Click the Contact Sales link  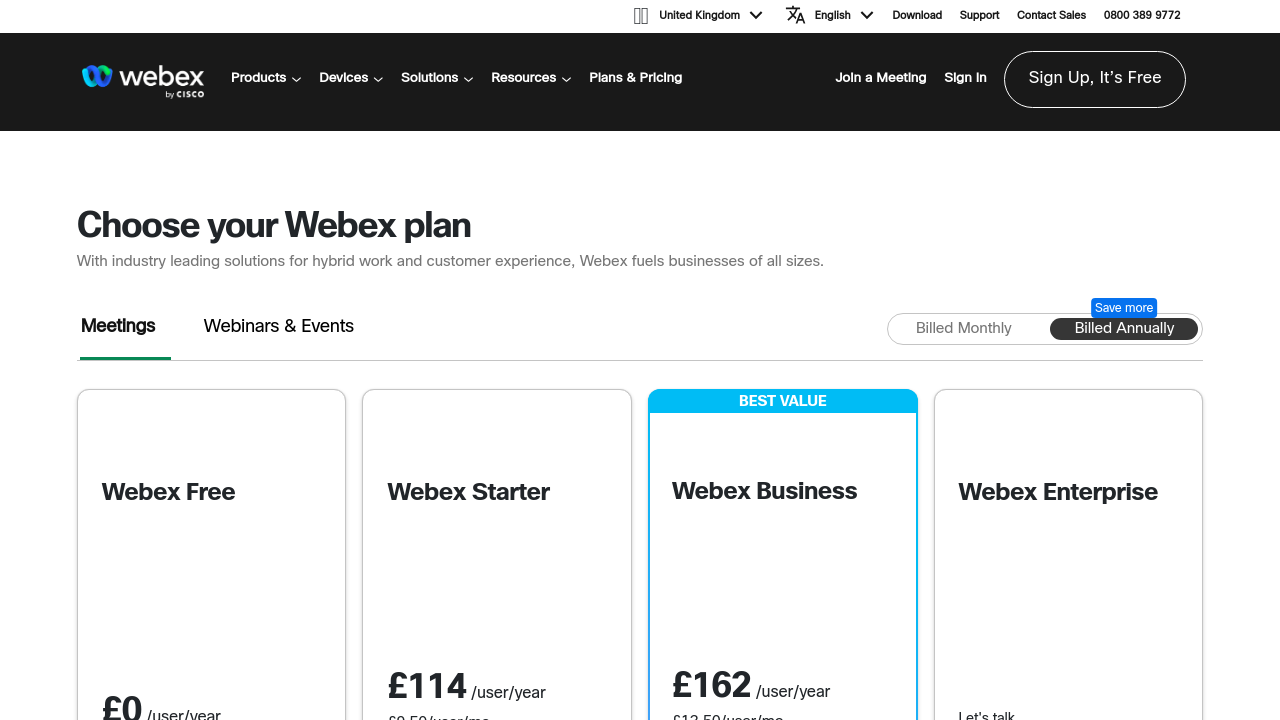[1051, 16]
